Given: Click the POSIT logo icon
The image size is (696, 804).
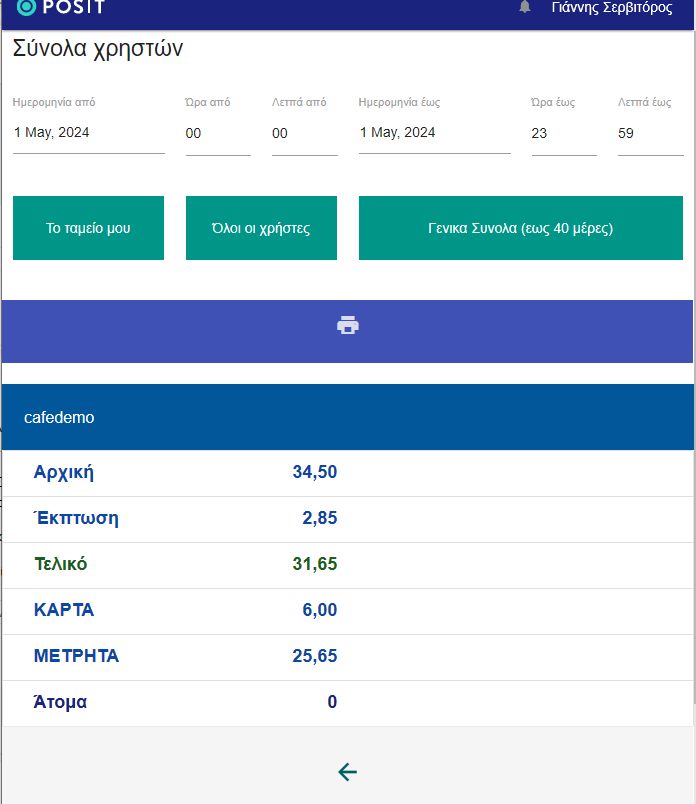Looking at the screenshot, I should pyautogui.click(x=26, y=7).
